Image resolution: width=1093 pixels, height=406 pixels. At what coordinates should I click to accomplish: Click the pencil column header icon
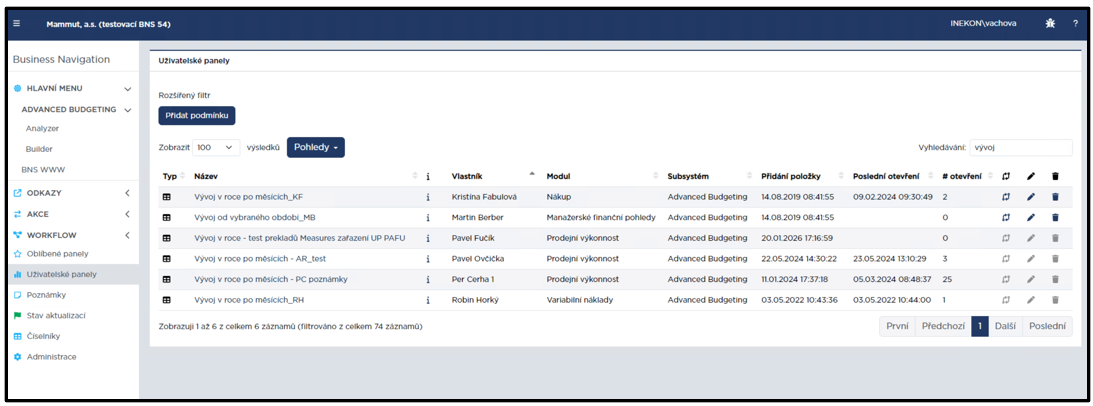tap(1031, 176)
